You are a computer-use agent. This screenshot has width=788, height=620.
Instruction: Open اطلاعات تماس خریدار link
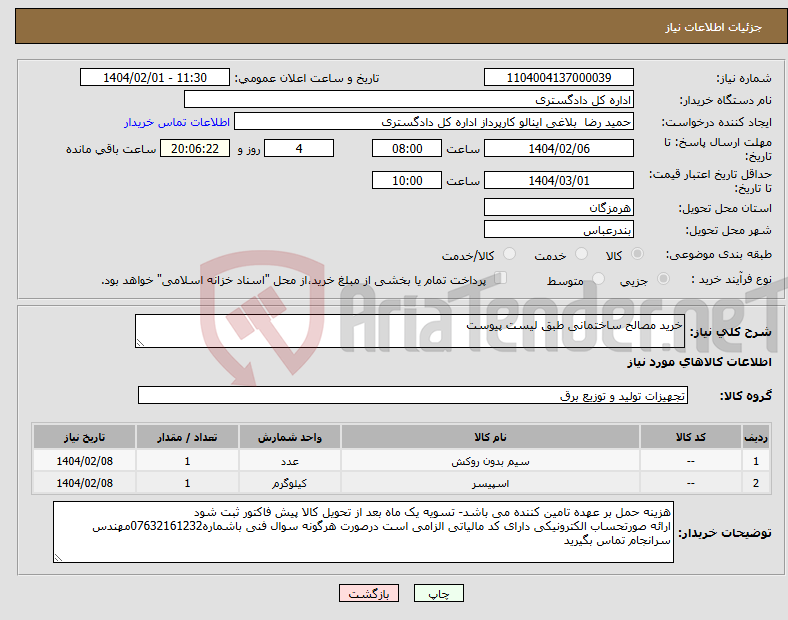[x=177, y=122]
